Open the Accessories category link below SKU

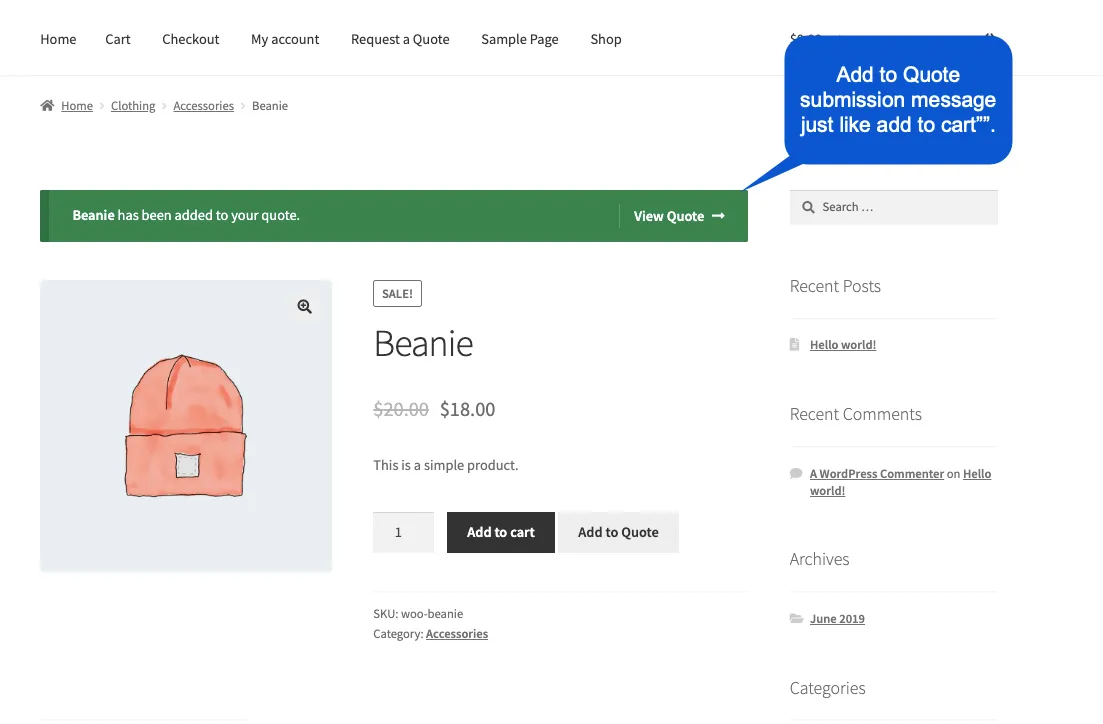(457, 633)
